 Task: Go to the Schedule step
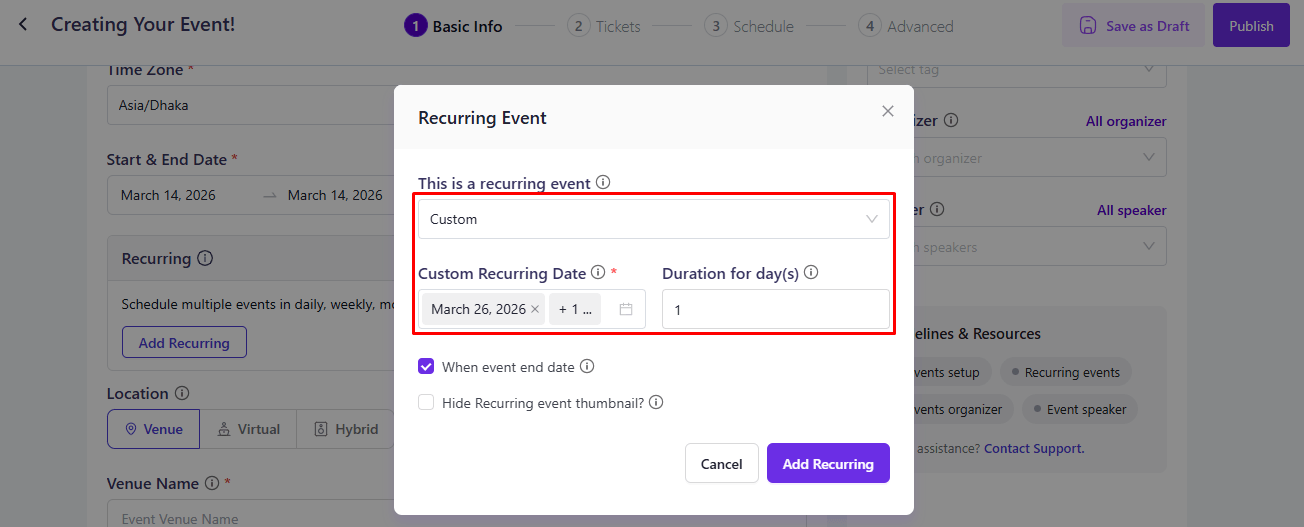pos(750,26)
